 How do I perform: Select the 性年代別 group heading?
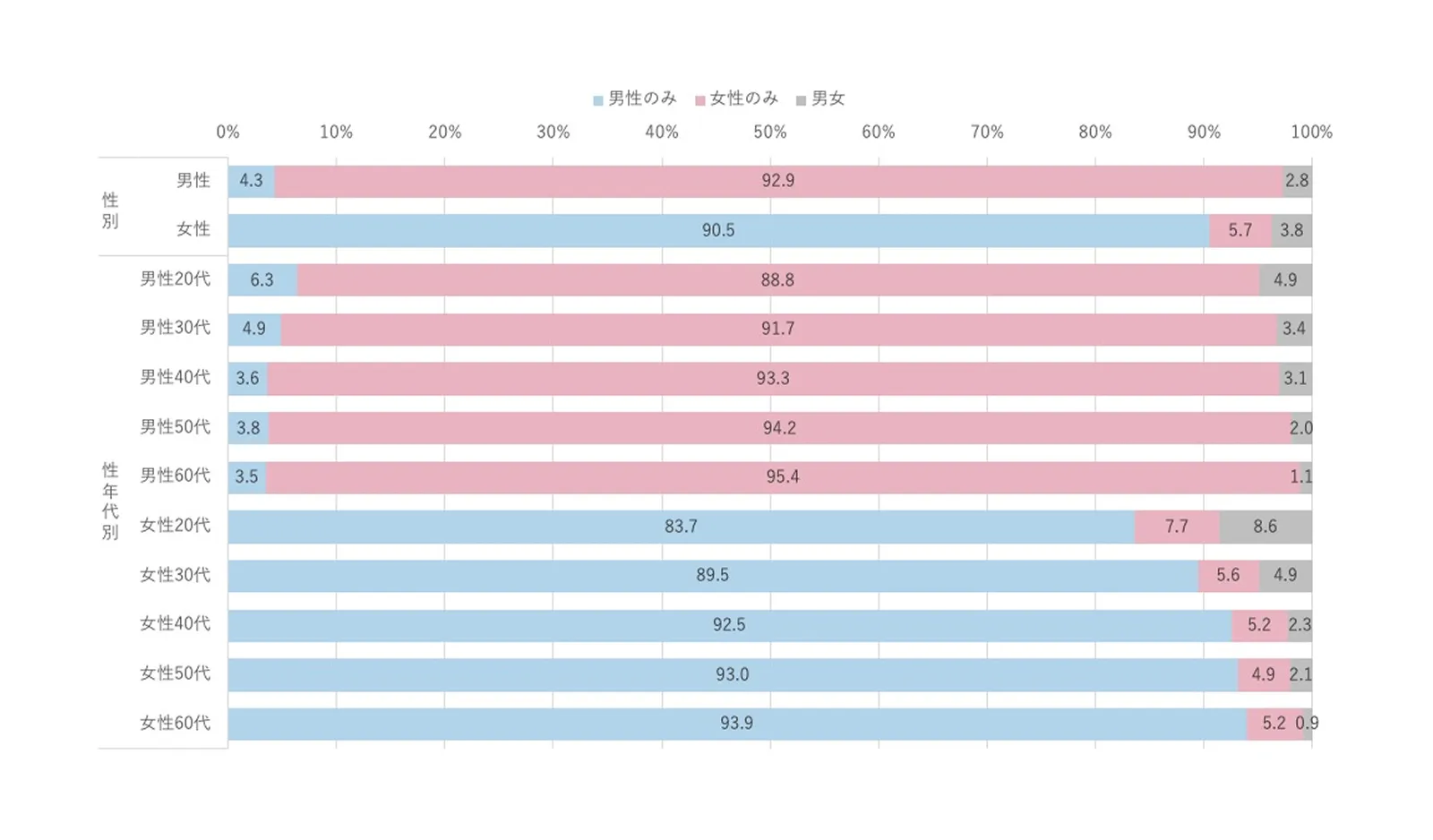pos(110,501)
